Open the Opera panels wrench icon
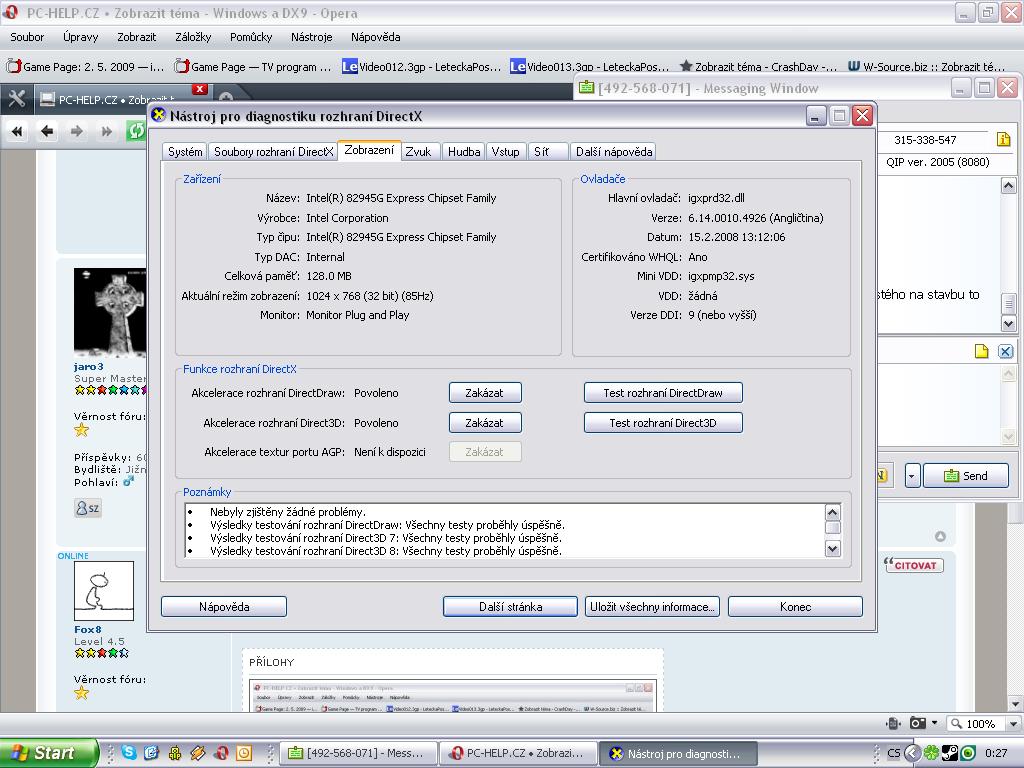 pyautogui.click(x=16, y=99)
